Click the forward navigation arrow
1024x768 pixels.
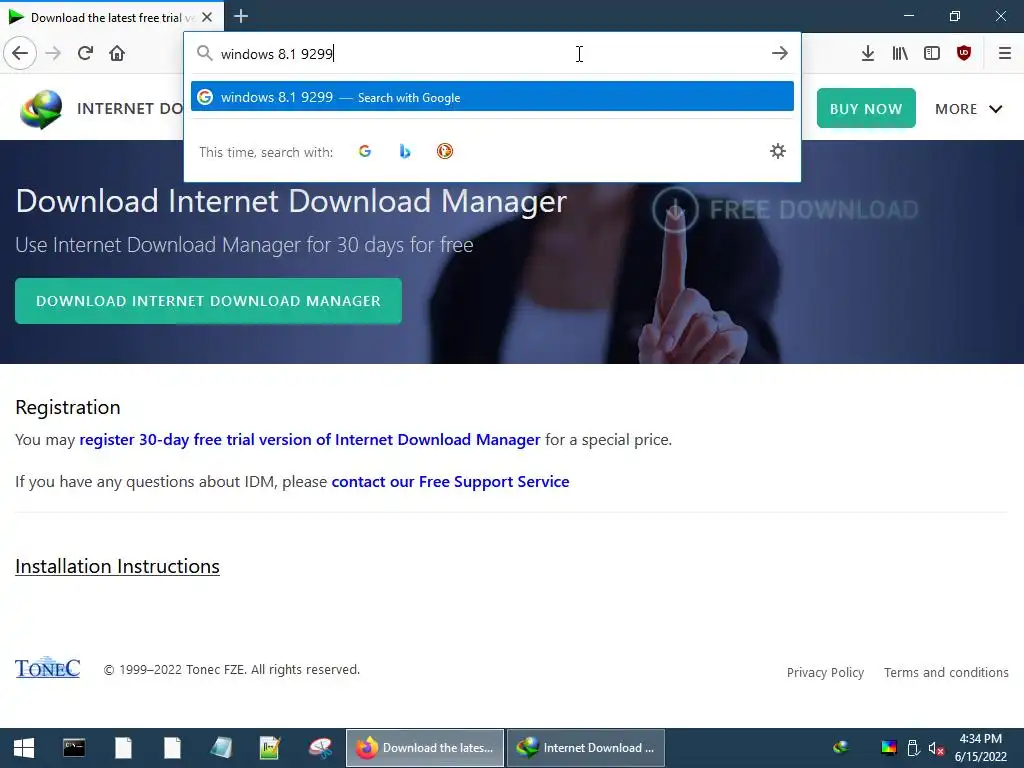pyautogui.click(x=53, y=53)
